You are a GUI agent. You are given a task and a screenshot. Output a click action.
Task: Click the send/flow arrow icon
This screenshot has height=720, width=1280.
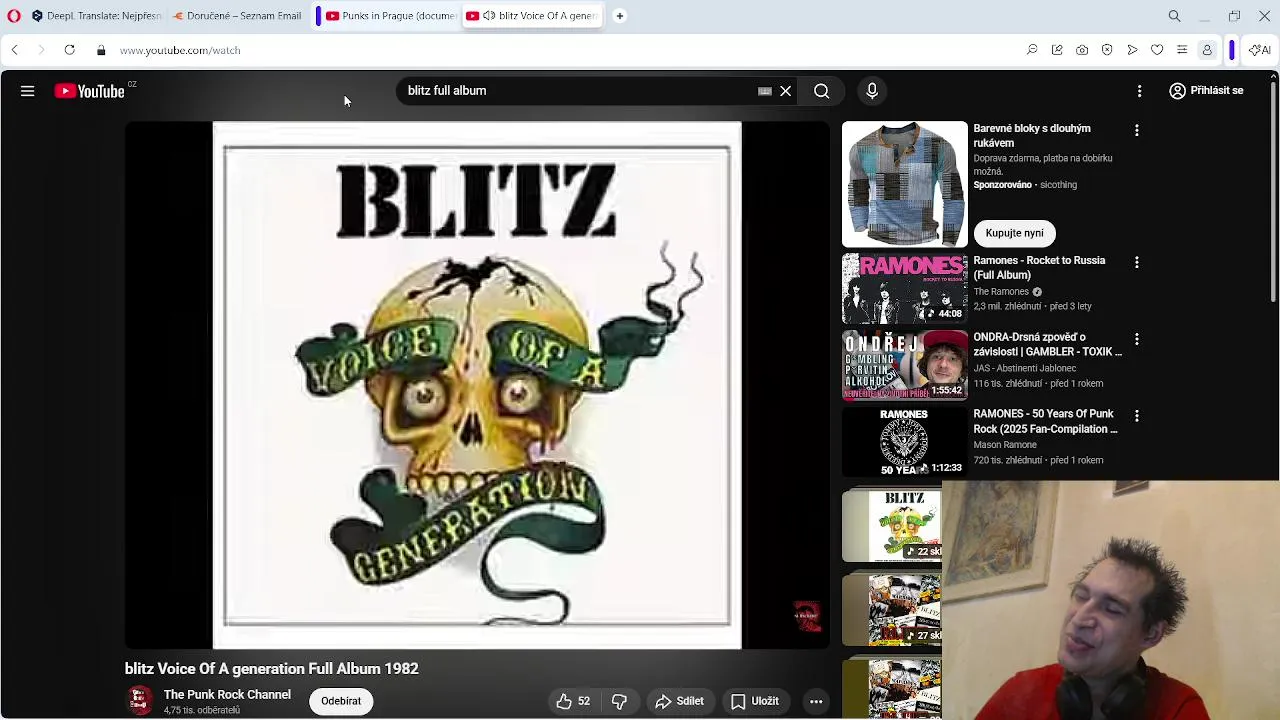pyautogui.click(x=1132, y=50)
